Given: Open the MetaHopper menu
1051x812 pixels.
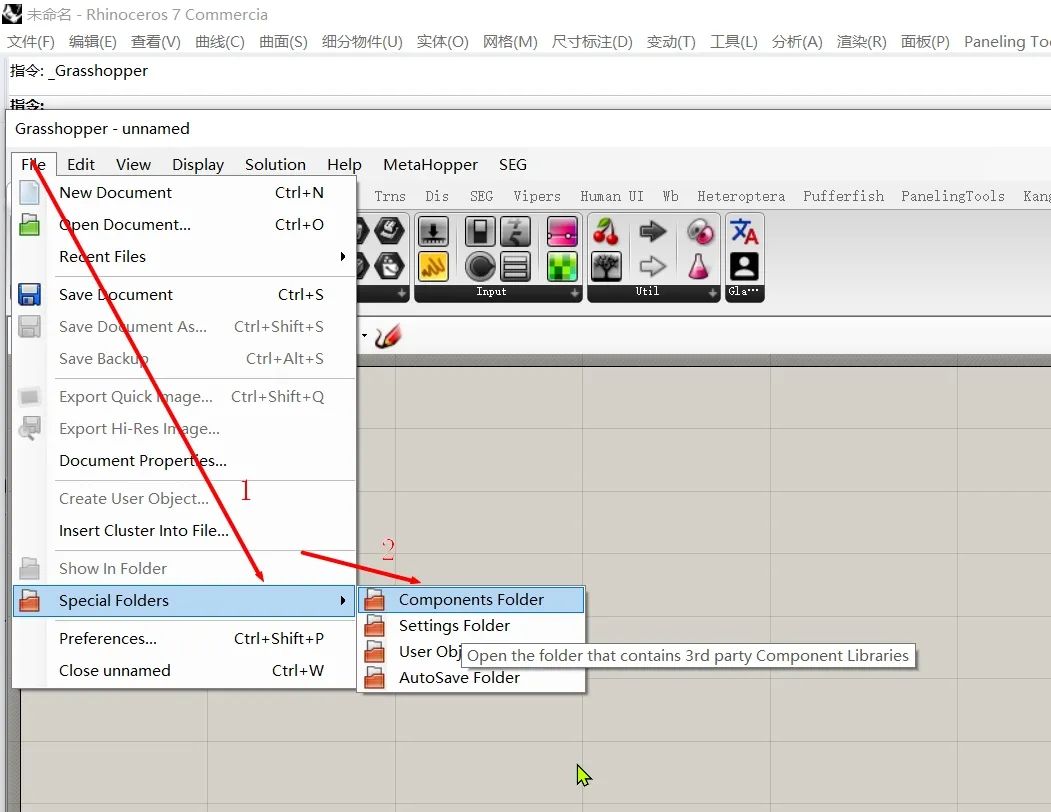Looking at the screenshot, I should 430,164.
